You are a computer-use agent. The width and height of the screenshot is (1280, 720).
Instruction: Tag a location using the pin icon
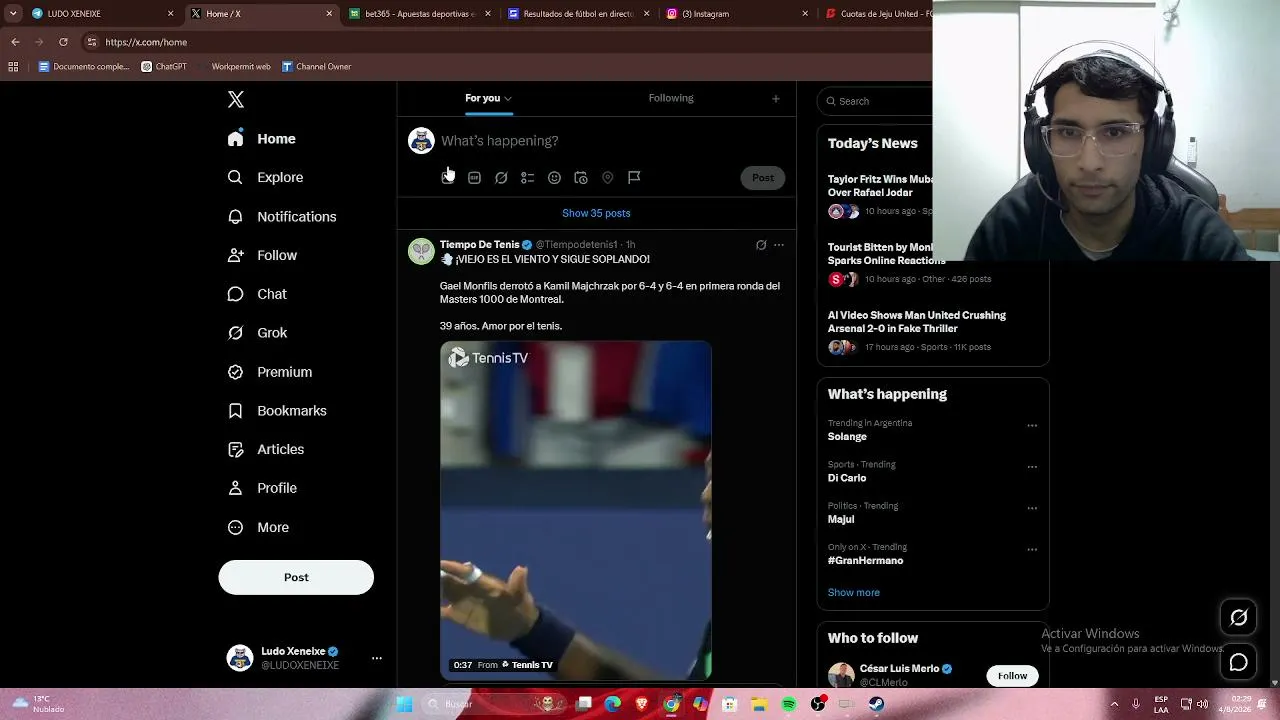[607, 177]
